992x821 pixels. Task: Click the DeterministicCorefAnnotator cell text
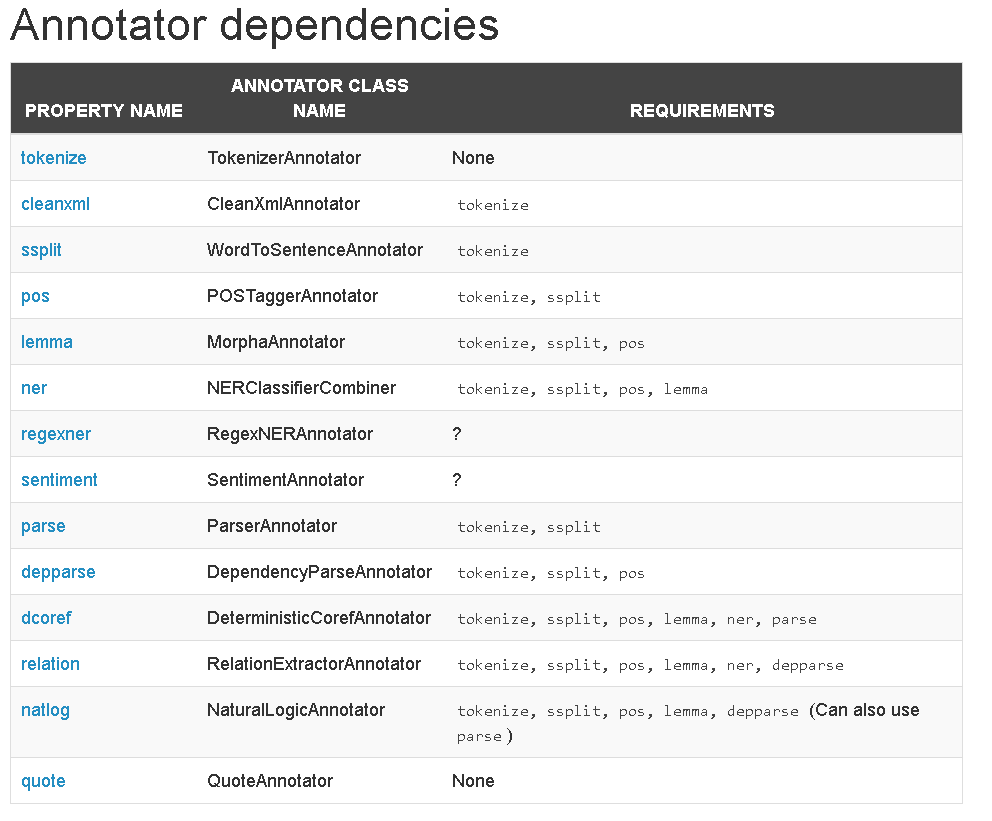coord(319,617)
